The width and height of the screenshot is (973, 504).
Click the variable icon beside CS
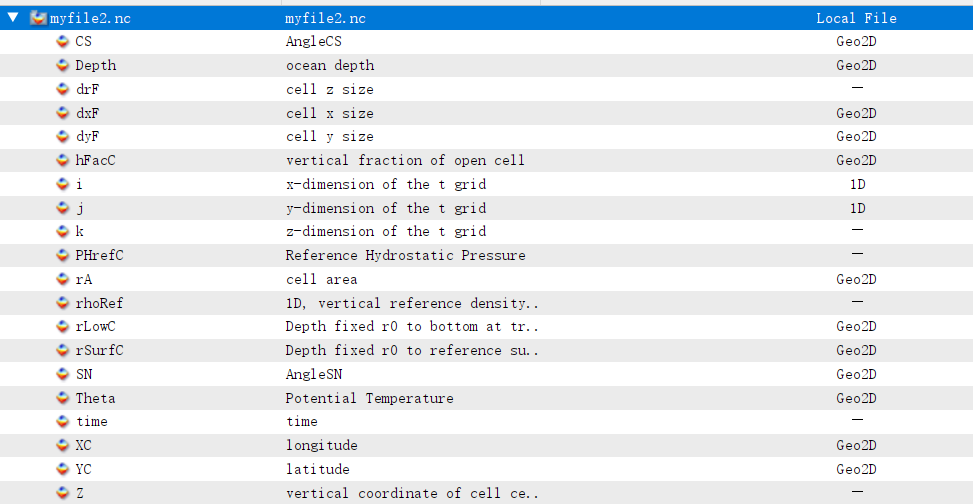coord(63,42)
